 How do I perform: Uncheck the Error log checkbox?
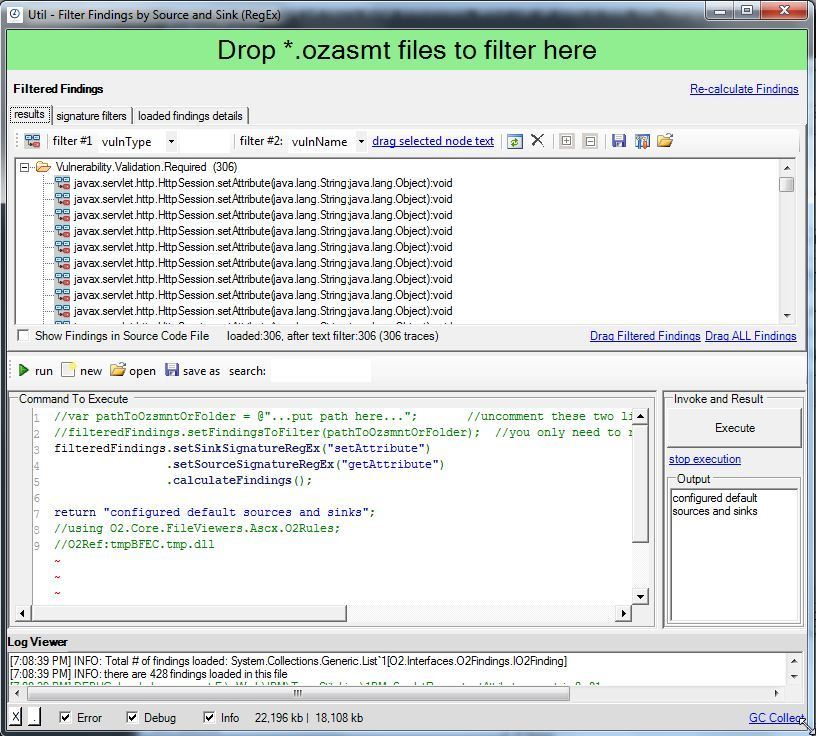click(65, 717)
